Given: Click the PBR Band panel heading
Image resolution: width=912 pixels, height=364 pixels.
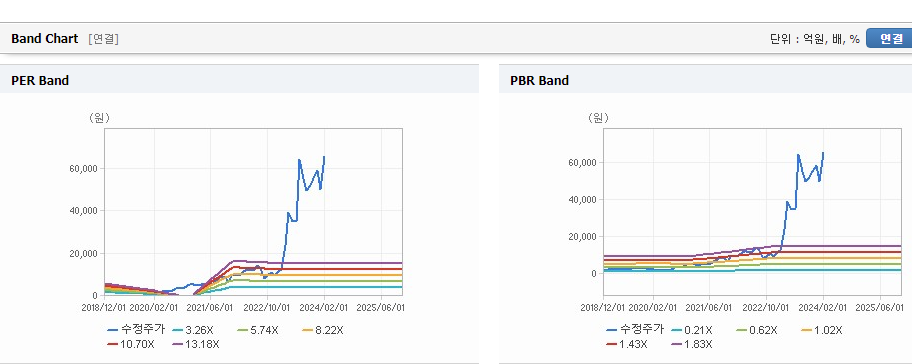Looking at the screenshot, I should coord(539,81).
